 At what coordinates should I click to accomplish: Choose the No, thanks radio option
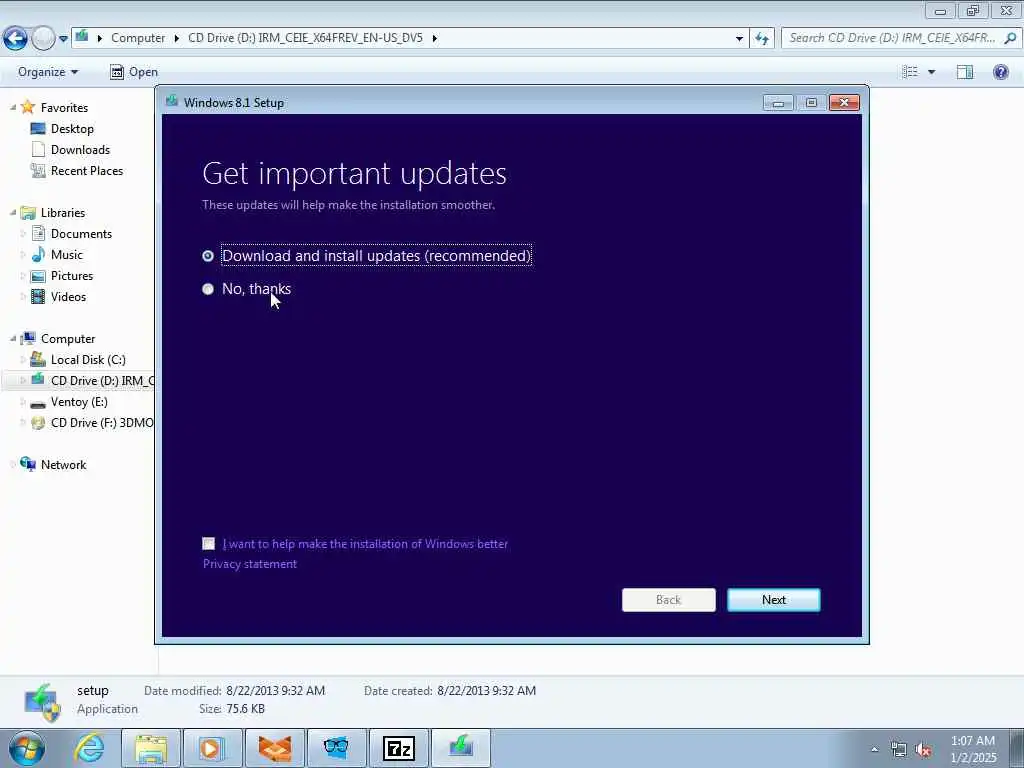(x=208, y=289)
